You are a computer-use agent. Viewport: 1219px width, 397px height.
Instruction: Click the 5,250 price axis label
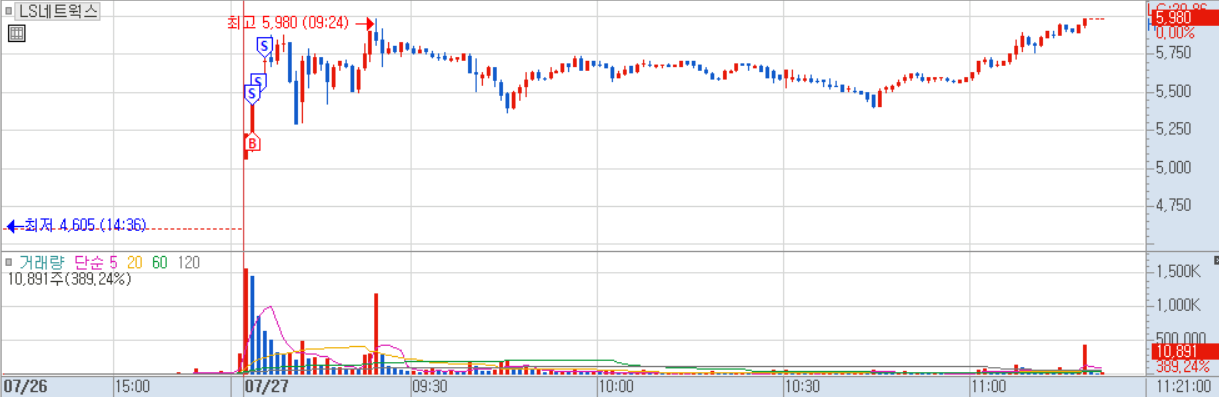coord(1172,129)
